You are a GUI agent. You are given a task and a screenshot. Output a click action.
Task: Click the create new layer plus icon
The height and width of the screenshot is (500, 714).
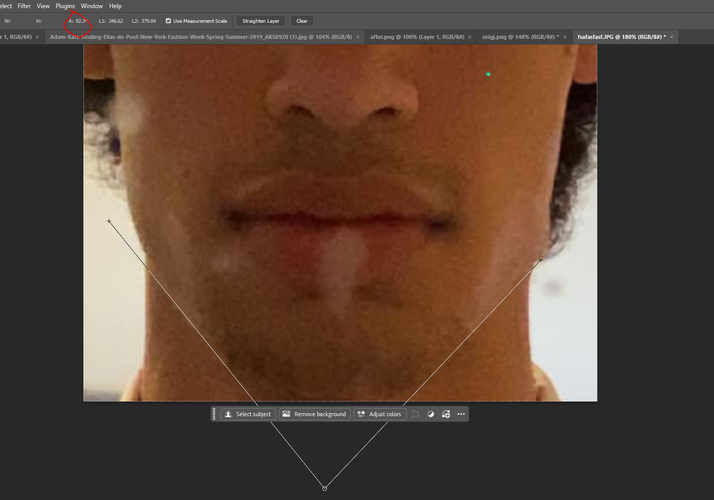point(446,414)
